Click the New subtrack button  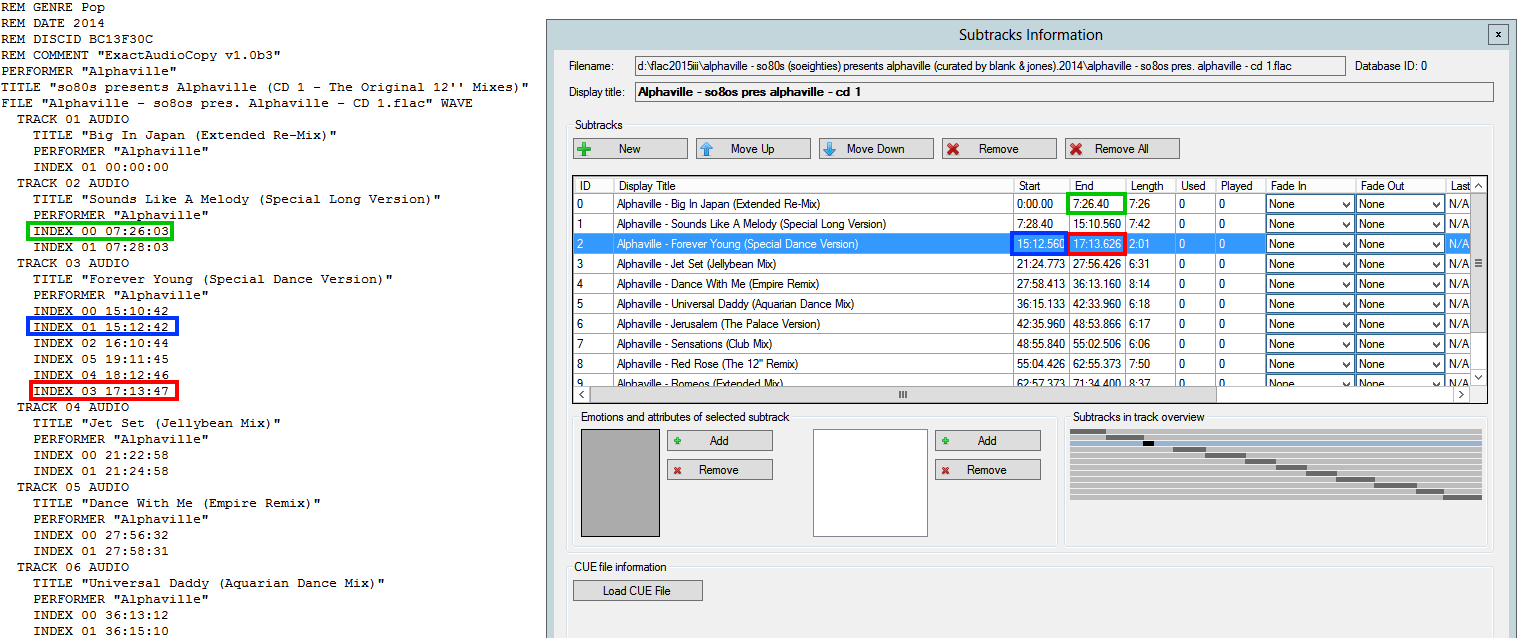[630, 149]
